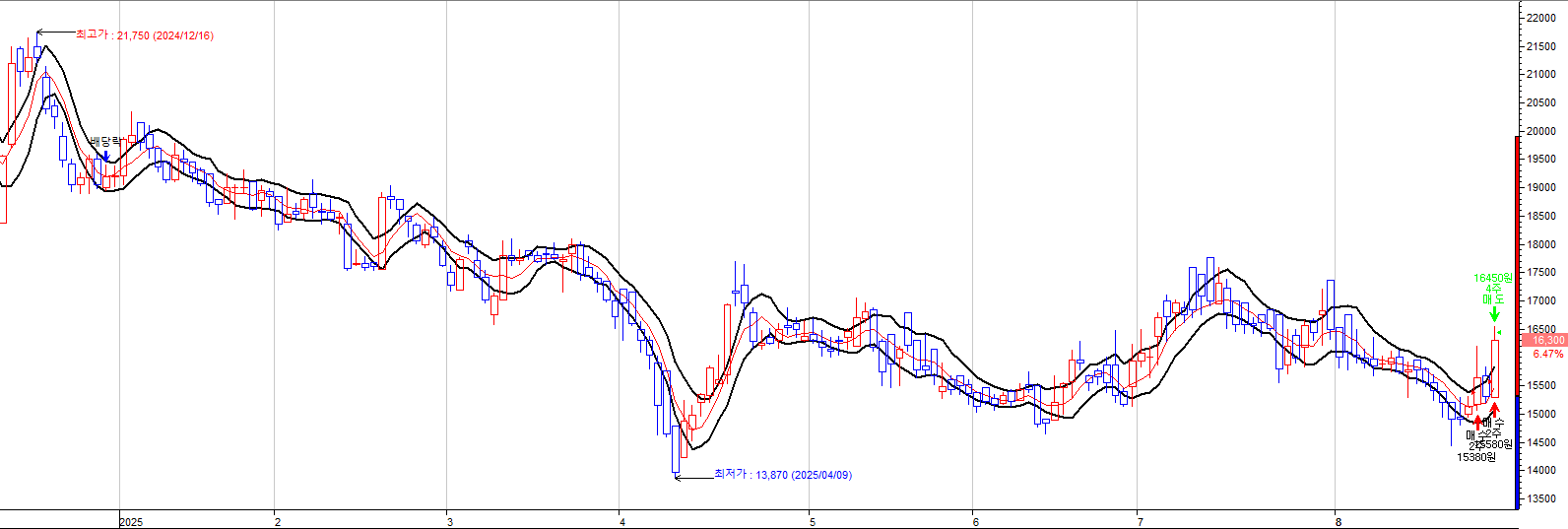1568x529 pixels.
Task: Click the 21000 price axis label
Action: 1541,74
